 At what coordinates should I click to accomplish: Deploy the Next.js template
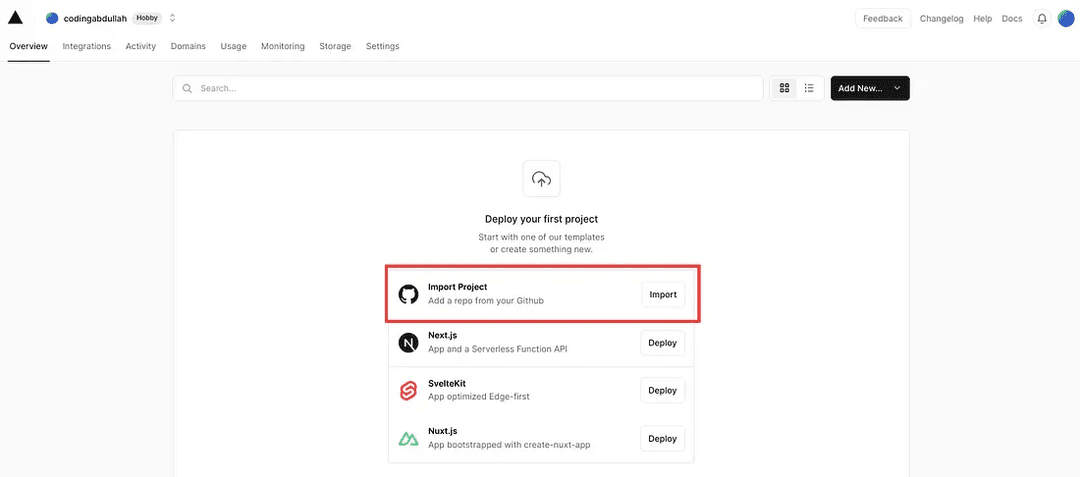click(x=662, y=343)
